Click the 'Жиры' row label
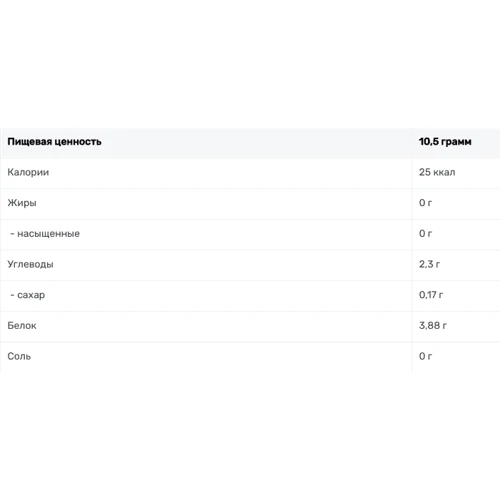This screenshot has width=500, height=500. click(x=22, y=203)
